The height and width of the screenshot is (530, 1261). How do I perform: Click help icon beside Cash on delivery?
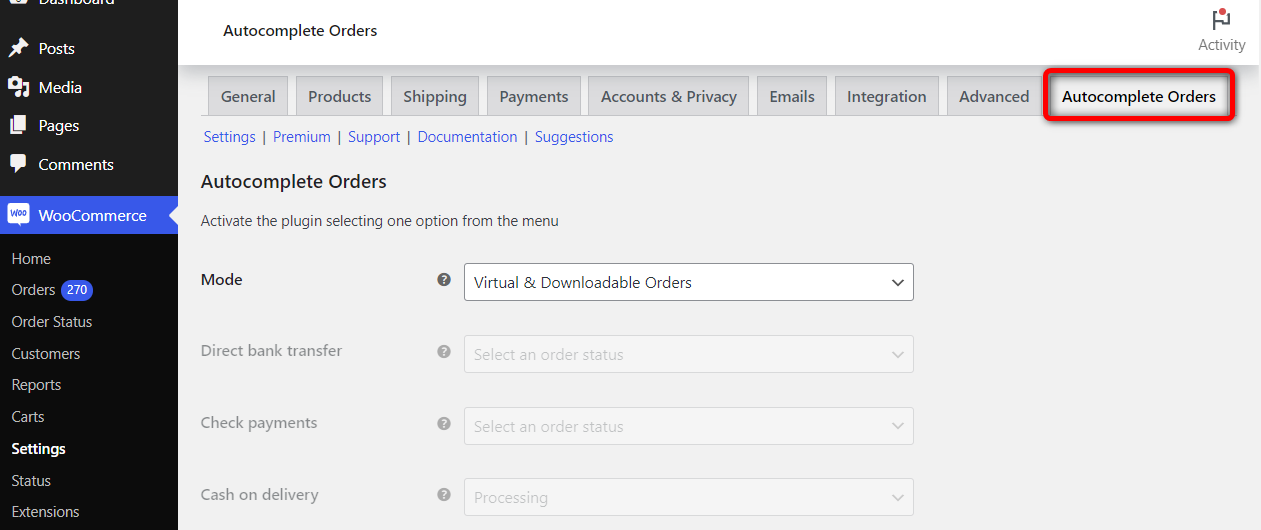(x=444, y=494)
